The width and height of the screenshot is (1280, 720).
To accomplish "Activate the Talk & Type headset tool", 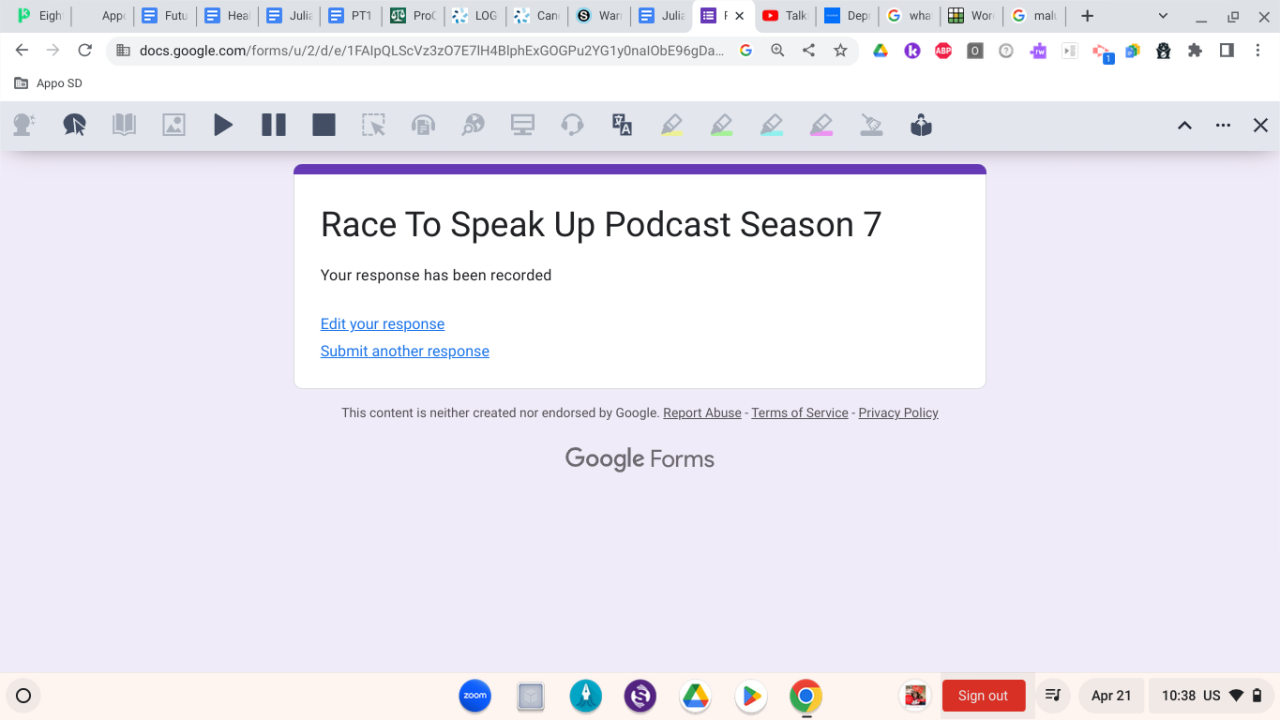I will click(x=572, y=125).
